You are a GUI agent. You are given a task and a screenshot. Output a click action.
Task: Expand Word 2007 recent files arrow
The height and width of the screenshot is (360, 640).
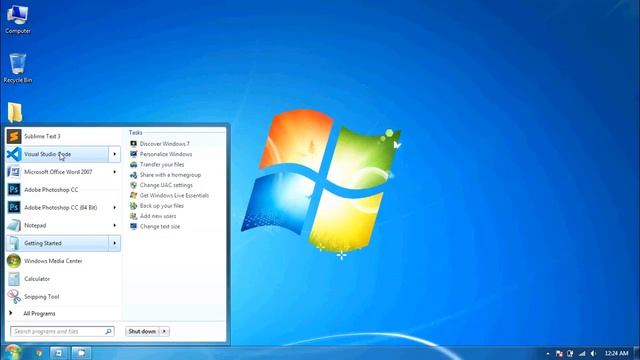click(x=115, y=172)
